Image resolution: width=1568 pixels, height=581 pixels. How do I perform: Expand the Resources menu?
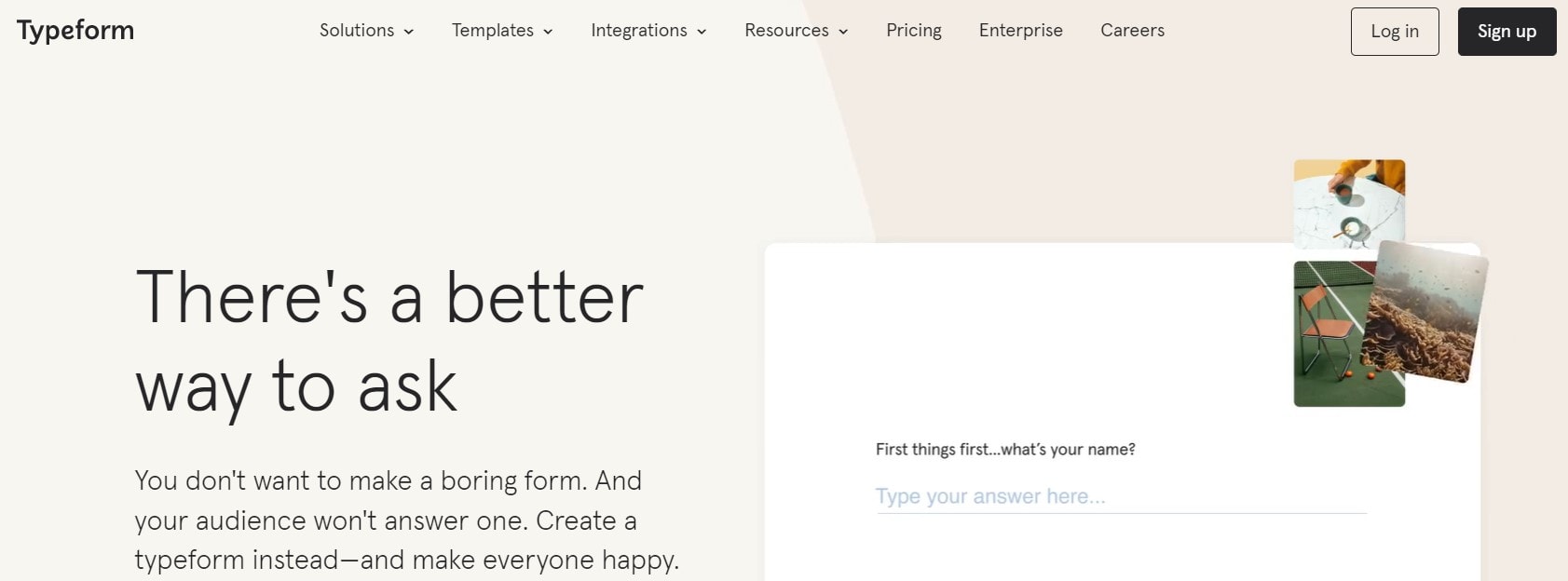pos(785,30)
